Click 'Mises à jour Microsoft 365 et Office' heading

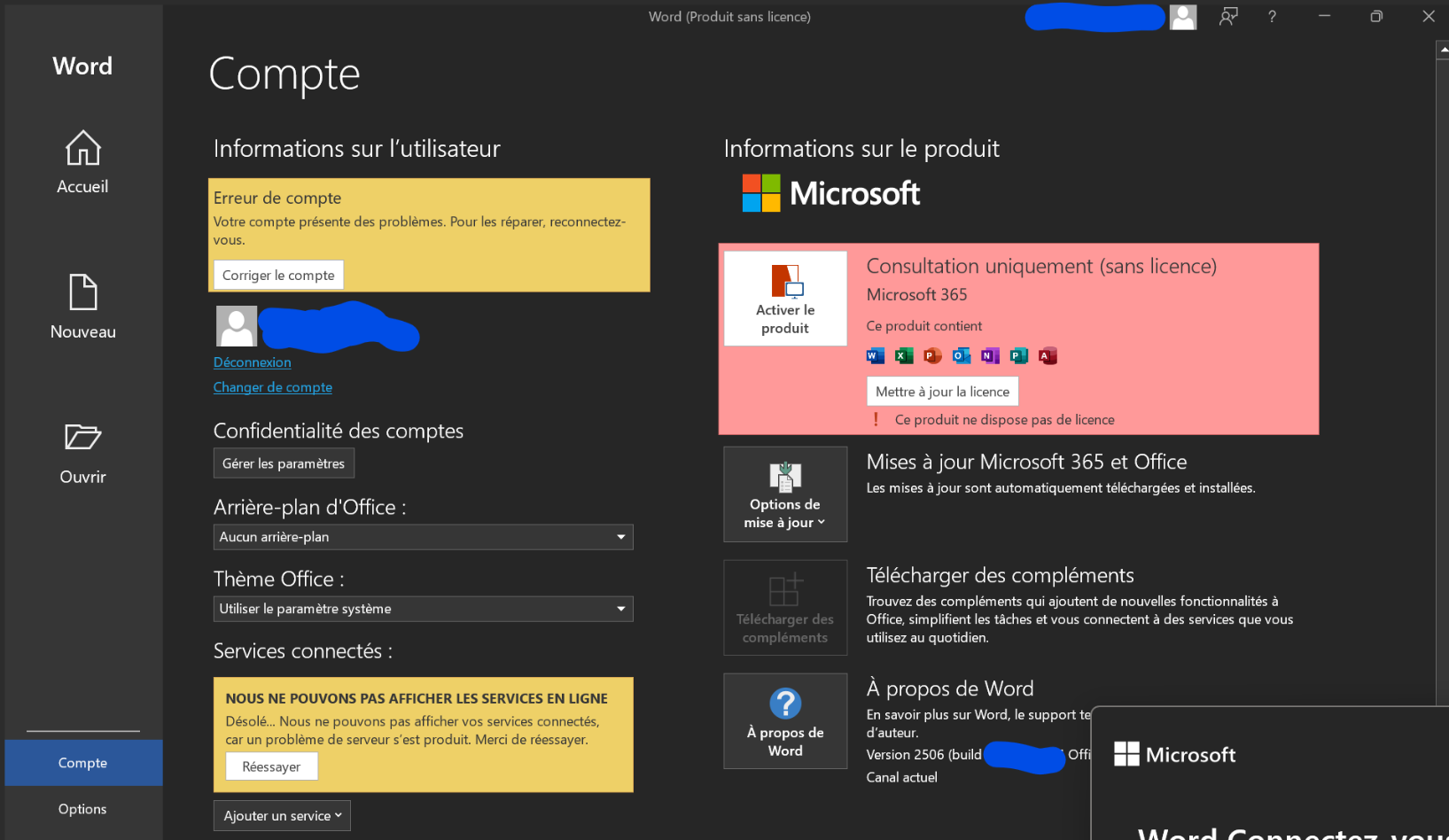(x=1026, y=462)
